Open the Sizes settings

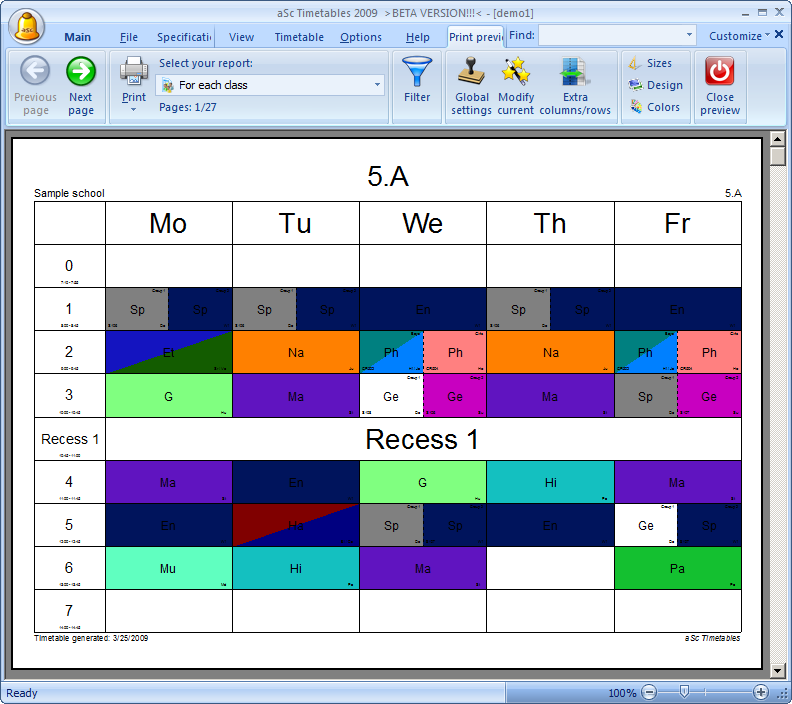click(x=650, y=63)
